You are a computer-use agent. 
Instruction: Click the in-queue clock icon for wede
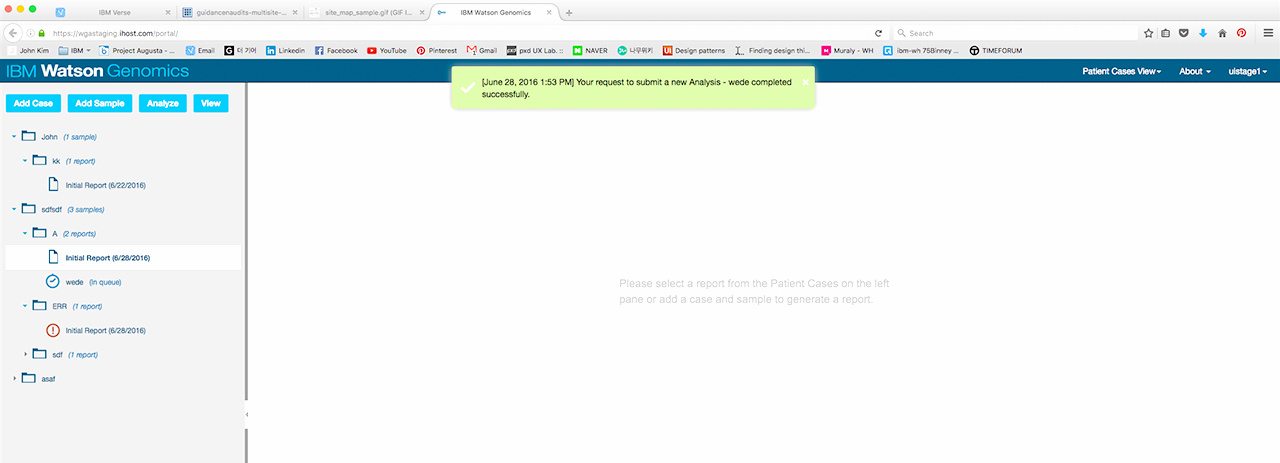[x=53, y=282]
